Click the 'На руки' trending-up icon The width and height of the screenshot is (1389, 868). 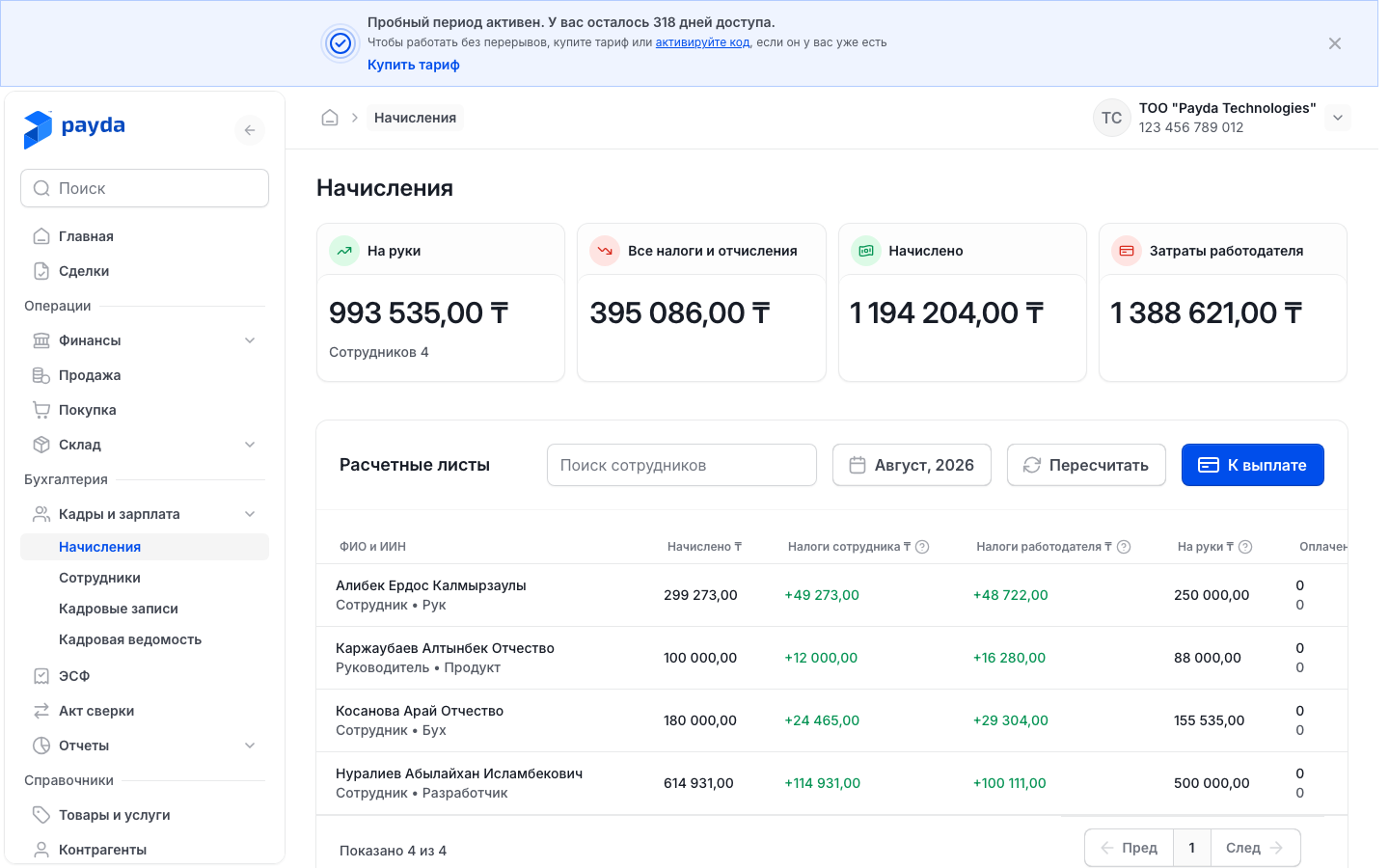click(344, 251)
